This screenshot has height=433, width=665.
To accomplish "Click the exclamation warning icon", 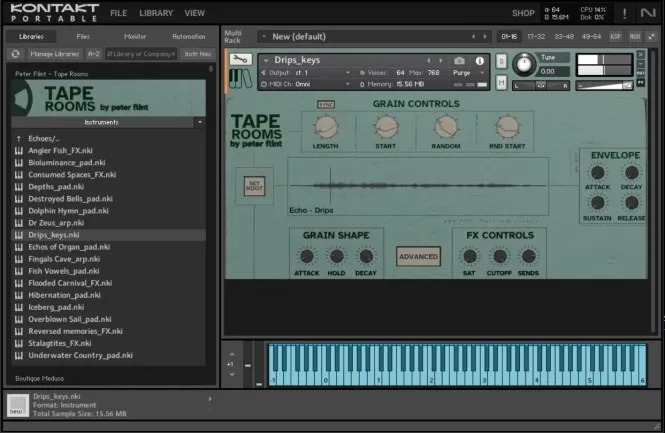I will pos(624,14).
